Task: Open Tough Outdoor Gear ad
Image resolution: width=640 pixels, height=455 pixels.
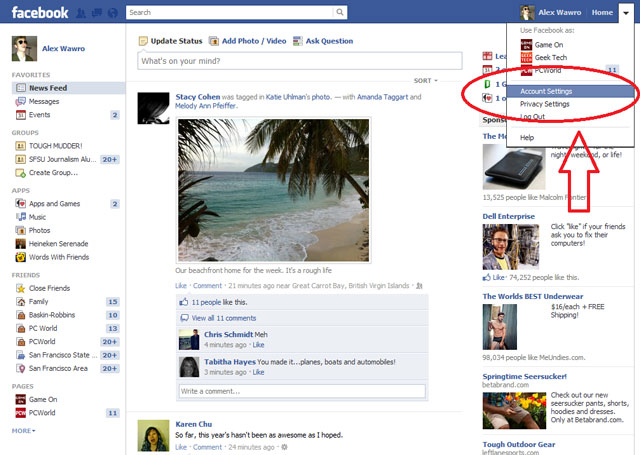Action: (x=518, y=444)
